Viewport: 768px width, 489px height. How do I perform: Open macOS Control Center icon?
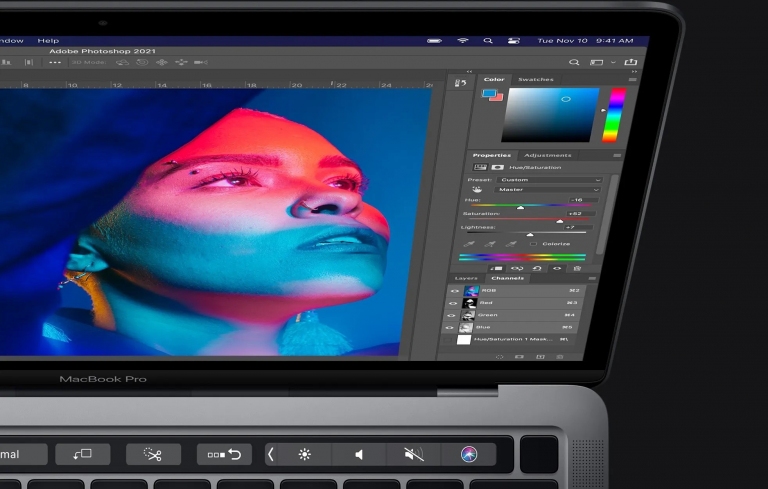[x=513, y=41]
